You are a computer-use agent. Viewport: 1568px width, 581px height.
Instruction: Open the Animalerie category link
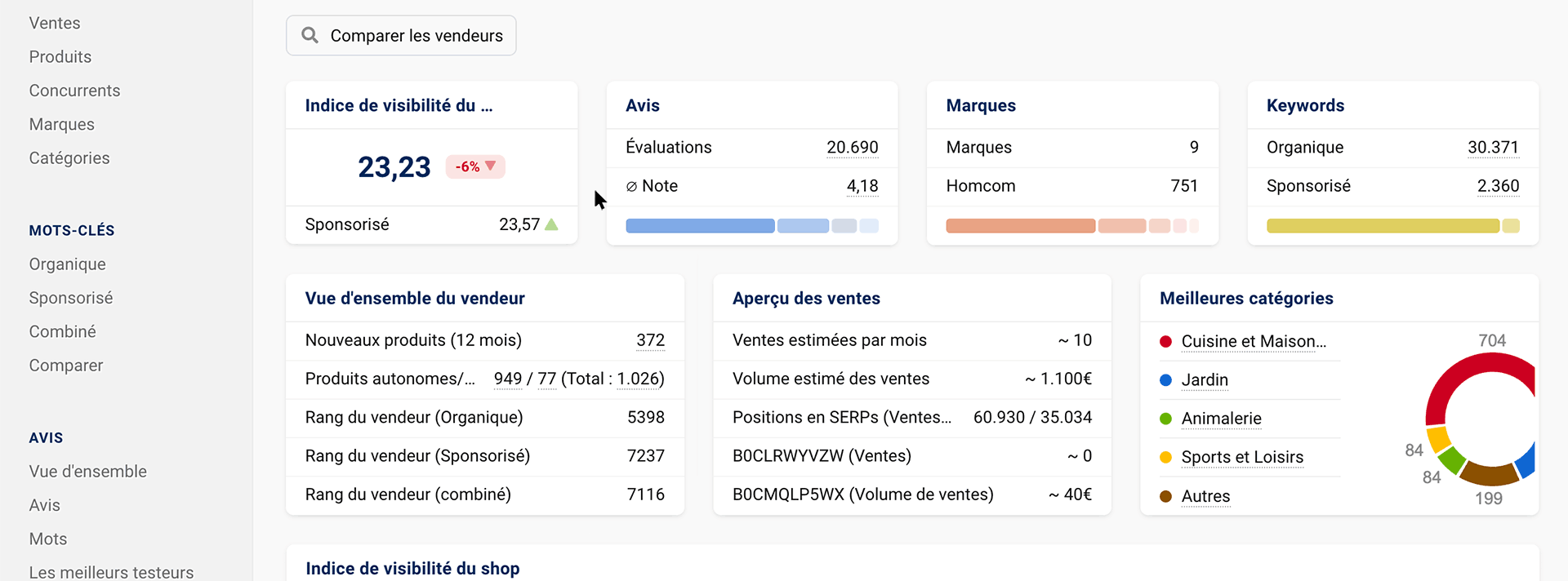(1221, 419)
